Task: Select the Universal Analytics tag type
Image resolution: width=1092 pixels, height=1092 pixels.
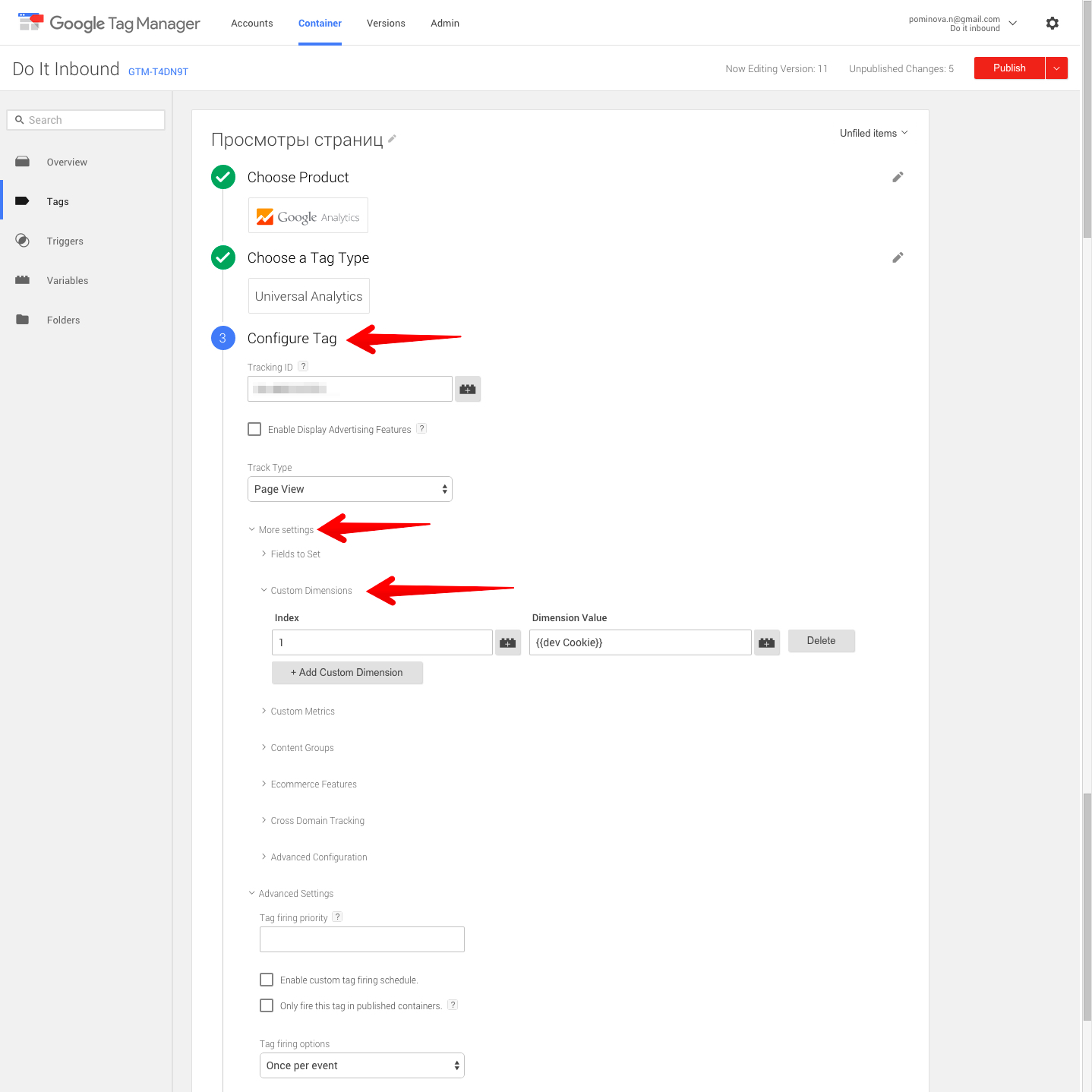Action: click(x=309, y=296)
